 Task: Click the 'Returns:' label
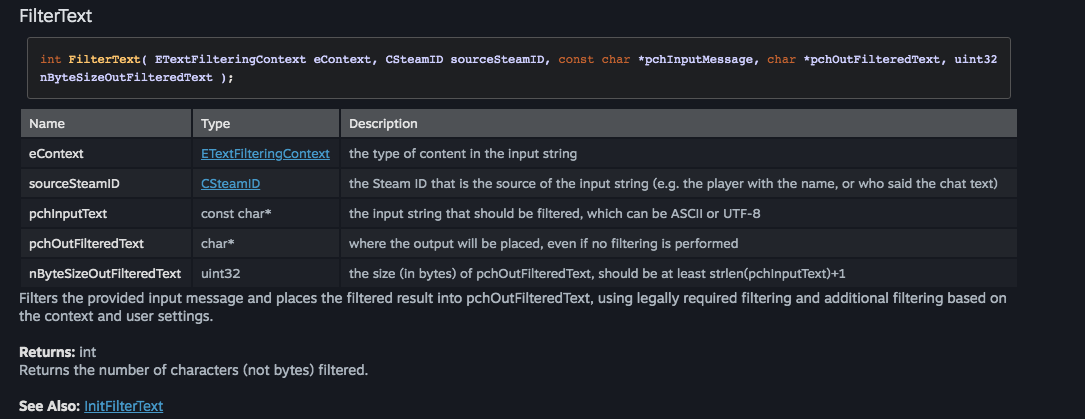click(x=46, y=353)
